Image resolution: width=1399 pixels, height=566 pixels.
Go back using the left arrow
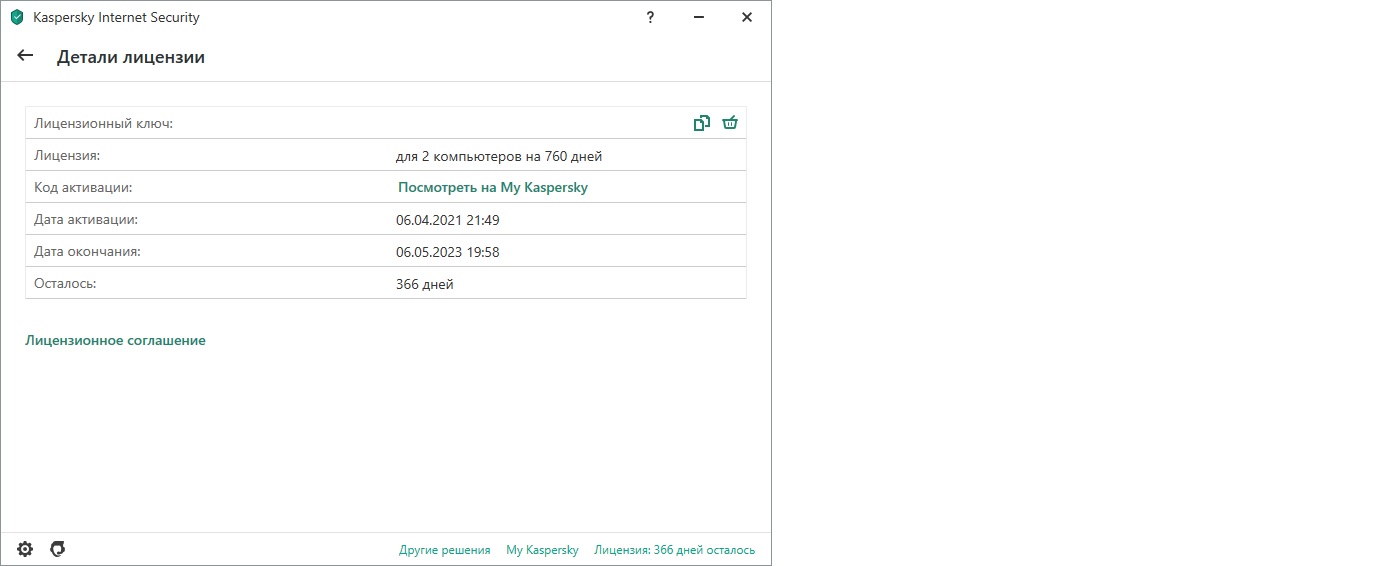coord(26,56)
